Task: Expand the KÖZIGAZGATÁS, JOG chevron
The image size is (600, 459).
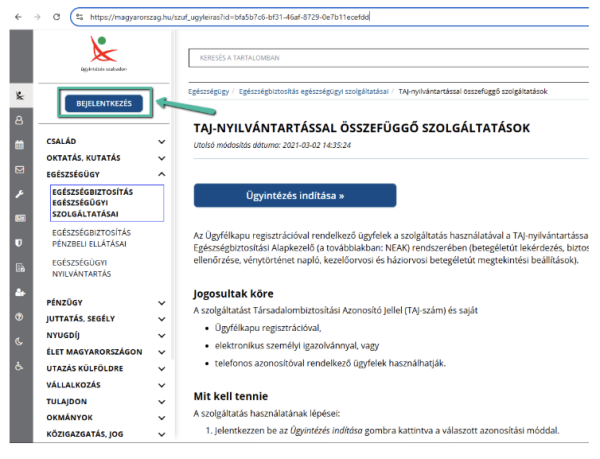Action: [x=162, y=434]
